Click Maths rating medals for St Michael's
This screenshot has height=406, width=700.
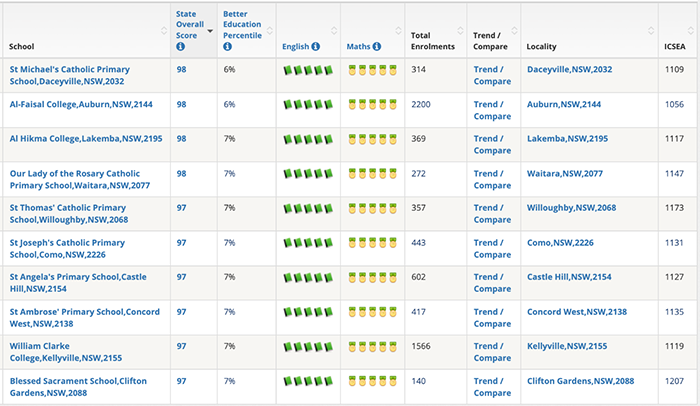click(x=372, y=70)
